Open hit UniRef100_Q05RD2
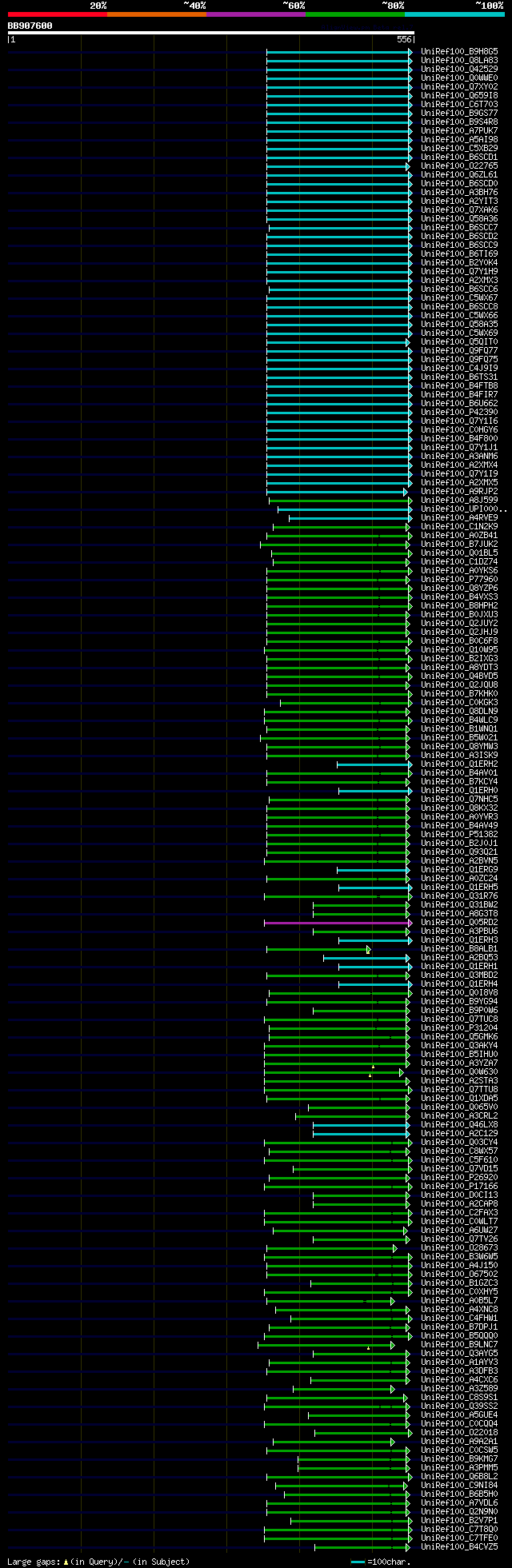512x1568 pixels. coord(459,922)
